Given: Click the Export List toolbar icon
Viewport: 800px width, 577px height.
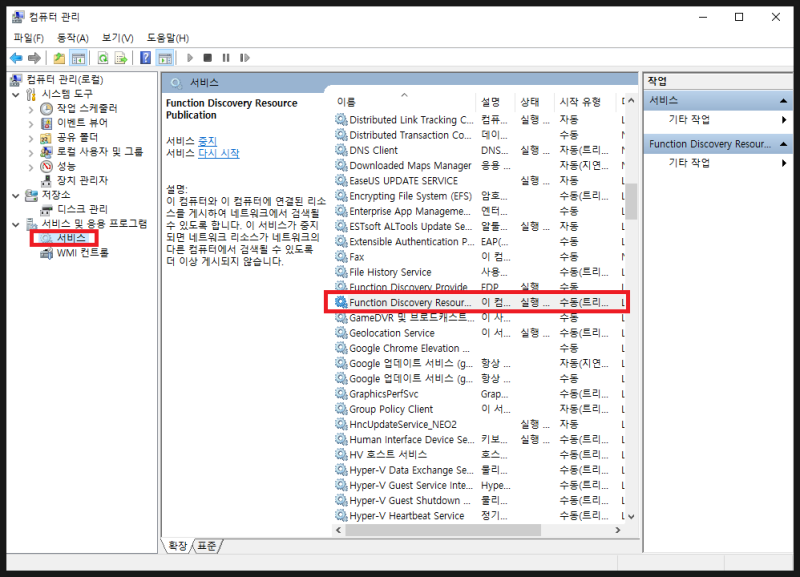Looking at the screenshot, I should click(121, 58).
